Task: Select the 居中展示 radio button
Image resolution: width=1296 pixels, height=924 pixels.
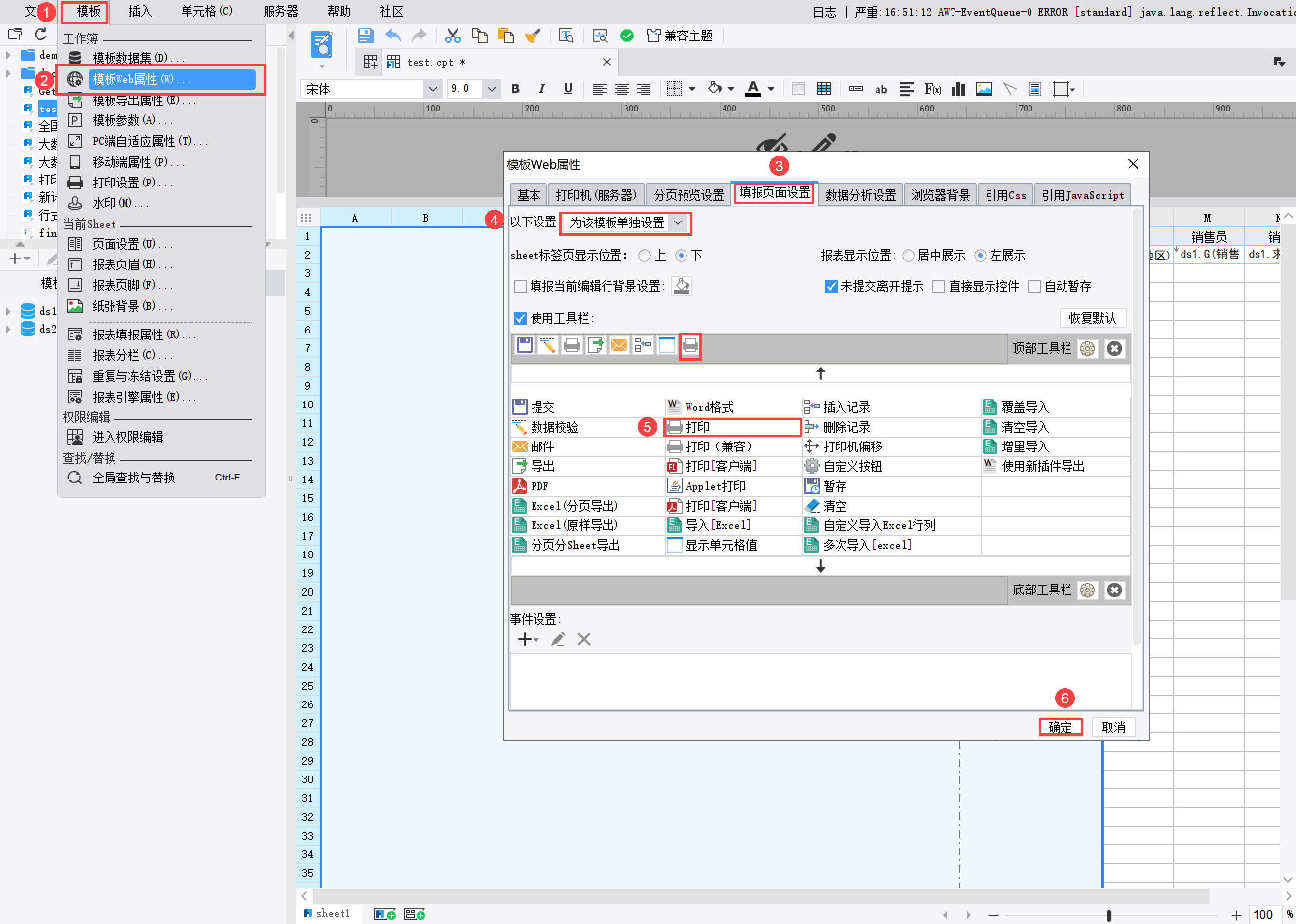Action: 908,256
